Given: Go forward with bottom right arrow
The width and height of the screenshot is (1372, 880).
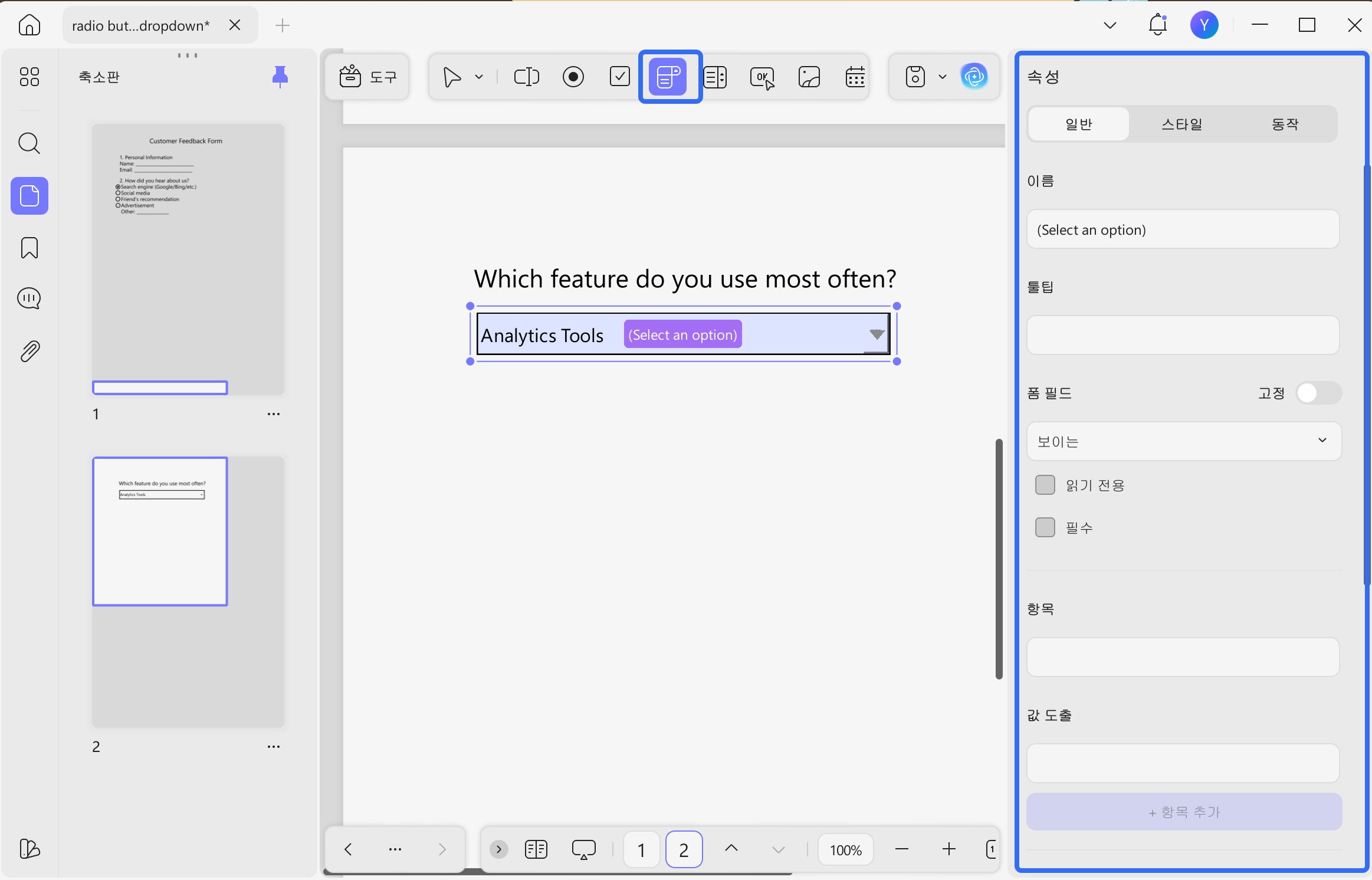Looking at the screenshot, I should (x=442, y=849).
